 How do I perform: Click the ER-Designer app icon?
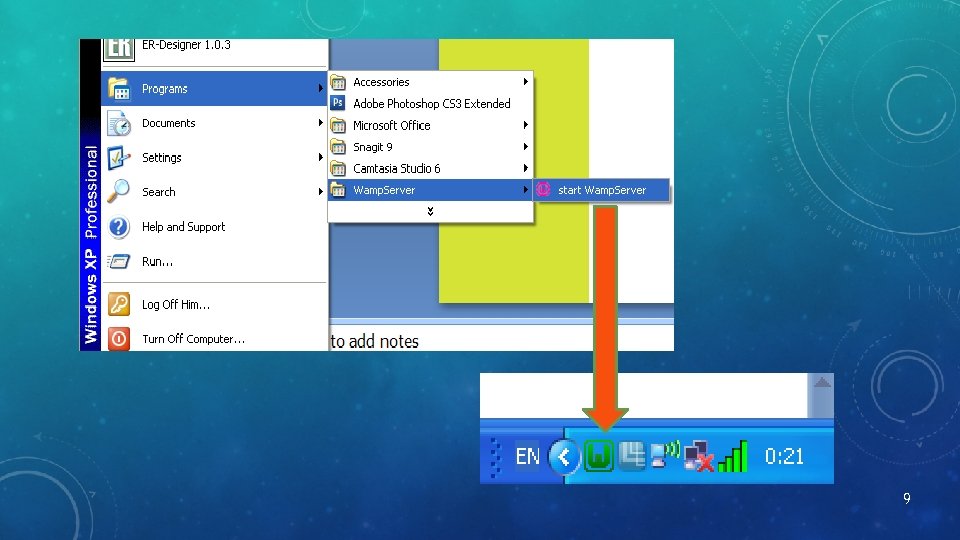[x=119, y=50]
